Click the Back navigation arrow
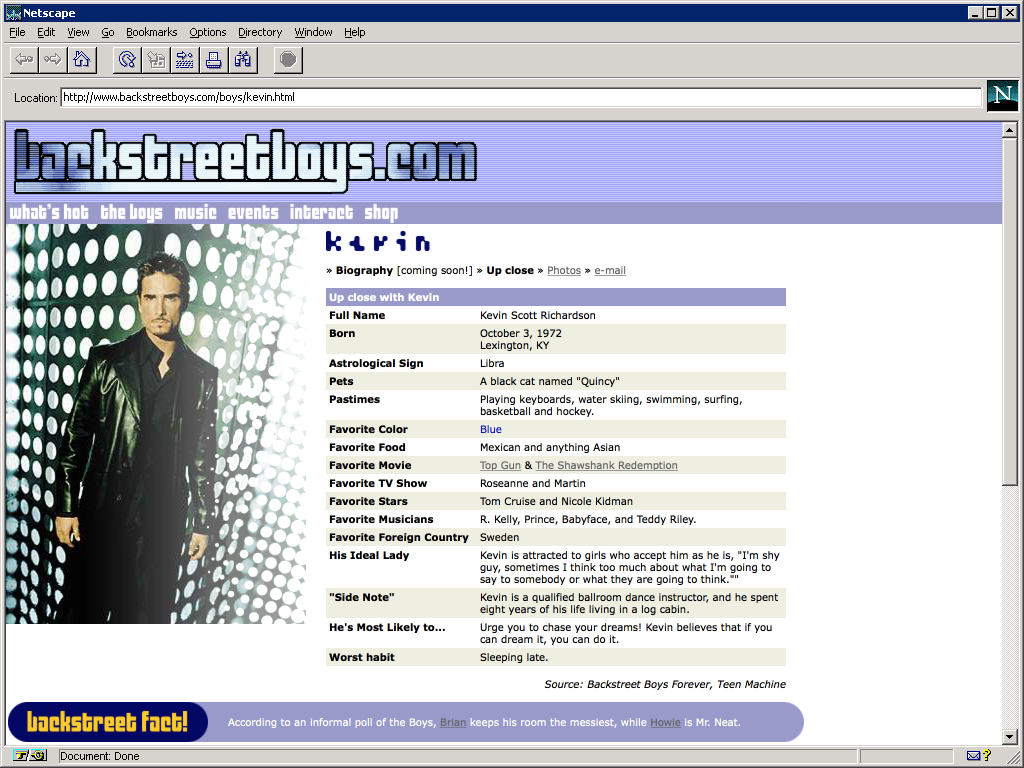Image resolution: width=1024 pixels, height=768 pixels. 23,59
